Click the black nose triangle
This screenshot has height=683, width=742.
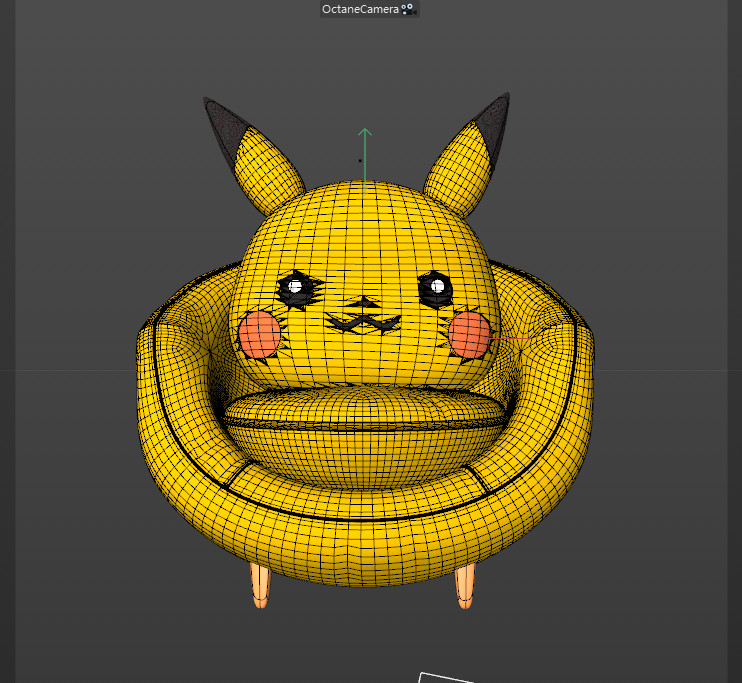364,302
